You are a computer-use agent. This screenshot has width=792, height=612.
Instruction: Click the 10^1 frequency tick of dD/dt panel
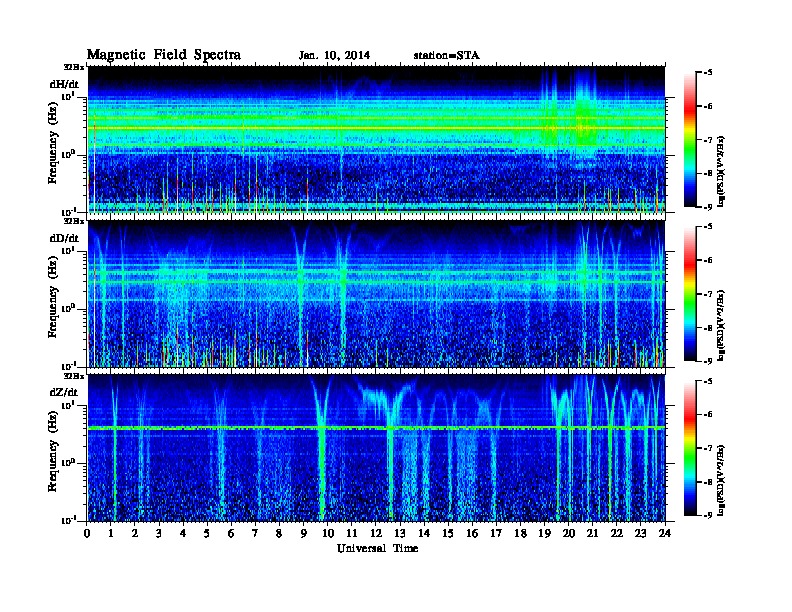pos(68,250)
